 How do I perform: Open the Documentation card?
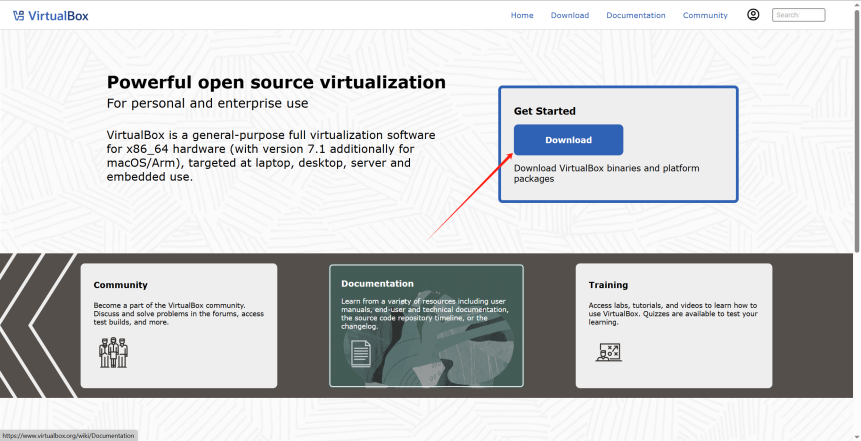point(426,326)
